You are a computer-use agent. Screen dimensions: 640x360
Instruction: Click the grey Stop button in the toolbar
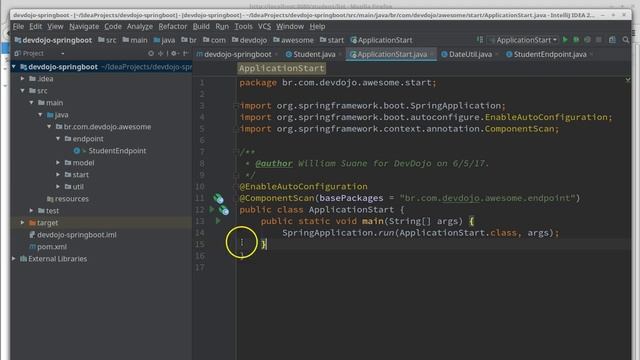(x=599, y=40)
